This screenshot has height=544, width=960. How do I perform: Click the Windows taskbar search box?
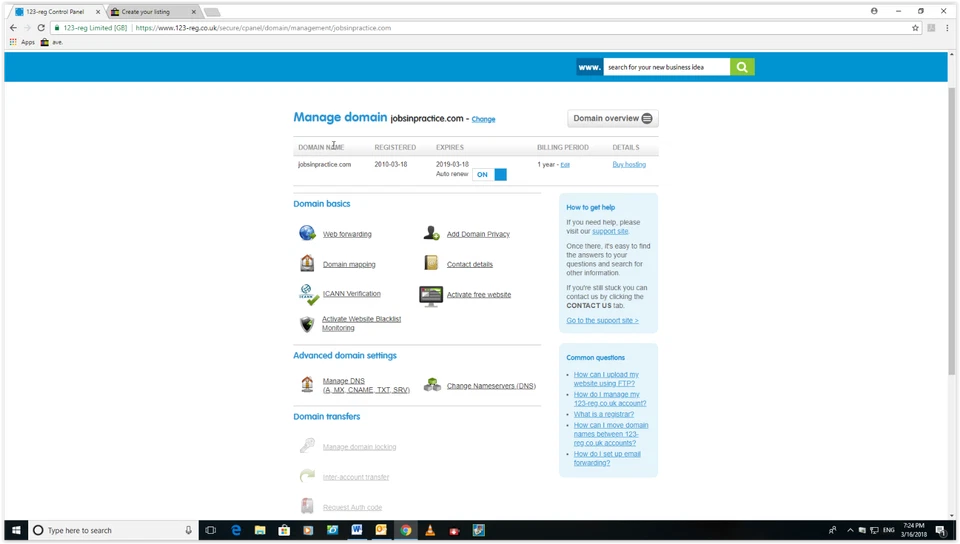click(113, 531)
